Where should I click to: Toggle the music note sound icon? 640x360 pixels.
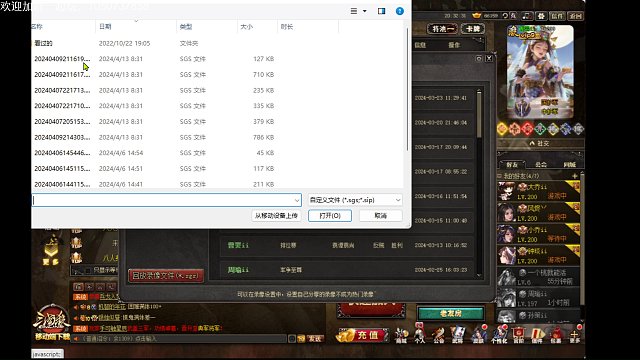pyautogui.click(x=527, y=16)
